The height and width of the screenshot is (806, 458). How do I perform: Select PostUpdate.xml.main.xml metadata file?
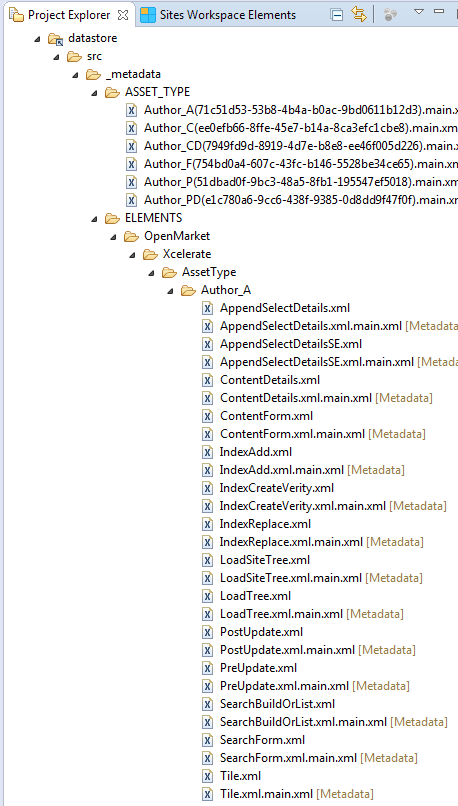coord(318,650)
